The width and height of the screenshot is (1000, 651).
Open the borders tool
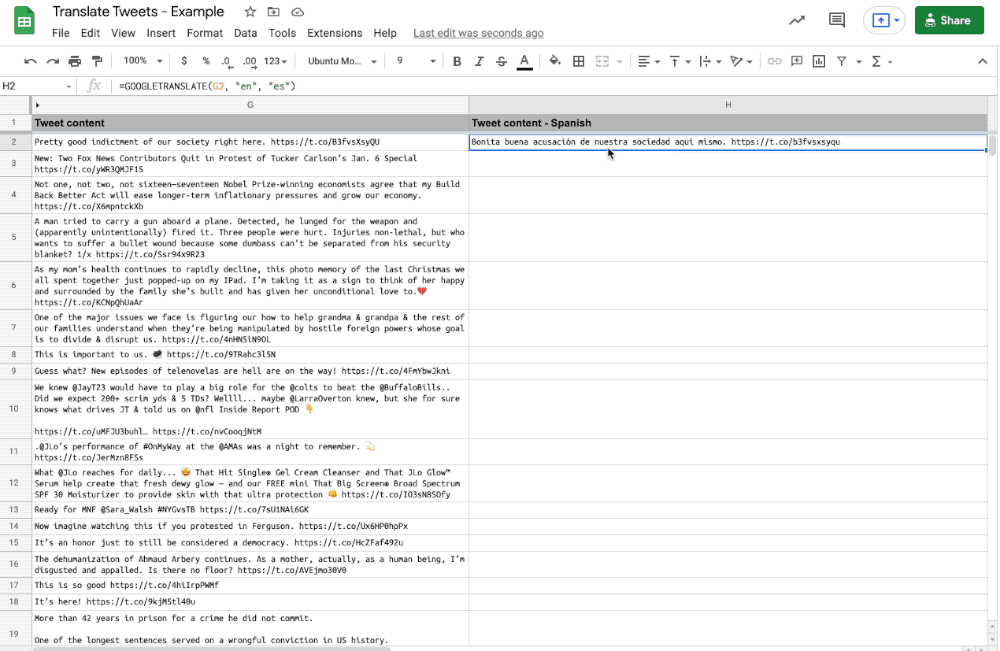tap(578, 61)
